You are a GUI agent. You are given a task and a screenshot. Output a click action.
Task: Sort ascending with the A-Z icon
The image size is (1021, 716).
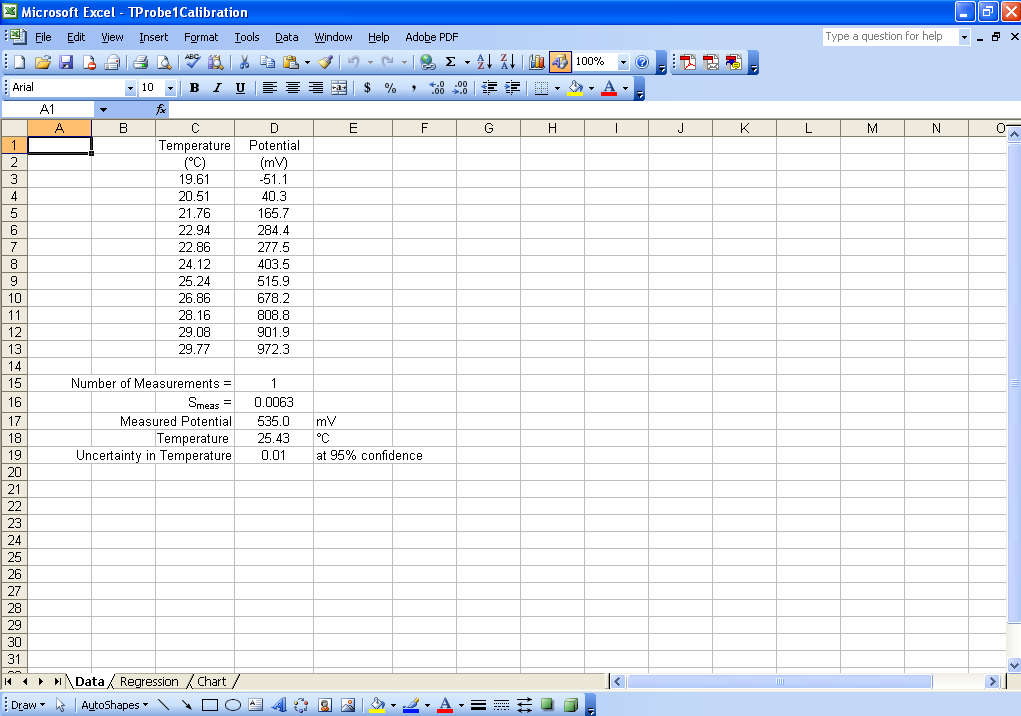484,62
